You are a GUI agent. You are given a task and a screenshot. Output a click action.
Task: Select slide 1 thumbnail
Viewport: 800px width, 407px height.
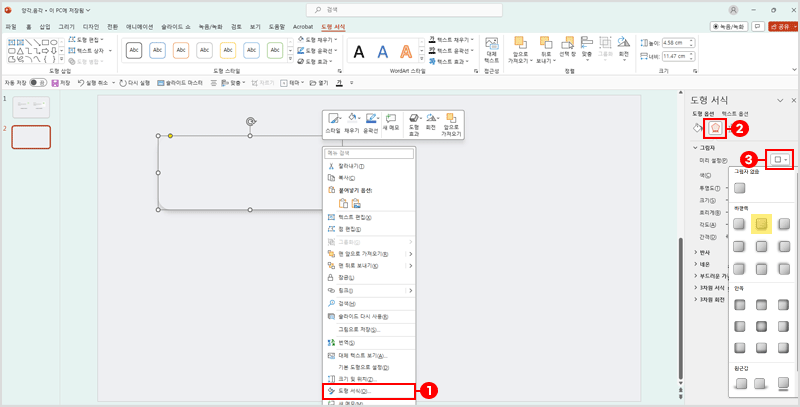tap(31, 107)
